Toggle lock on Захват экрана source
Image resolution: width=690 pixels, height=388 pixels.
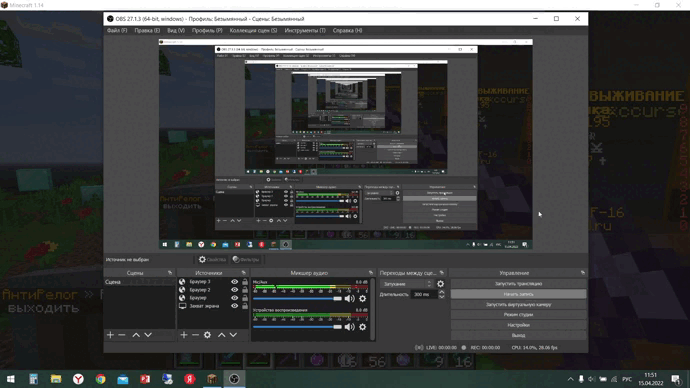[x=245, y=306]
